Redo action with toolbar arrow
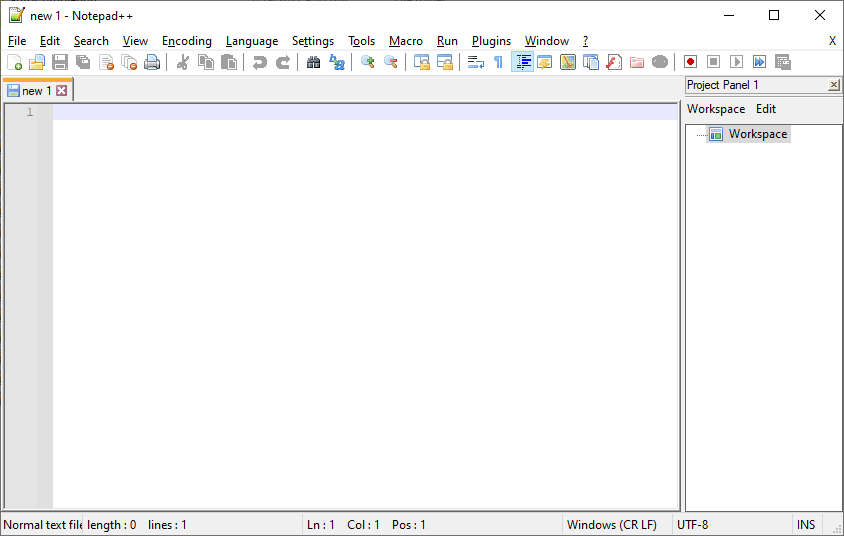This screenshot has height=536, width=844. tap(283, 62)
